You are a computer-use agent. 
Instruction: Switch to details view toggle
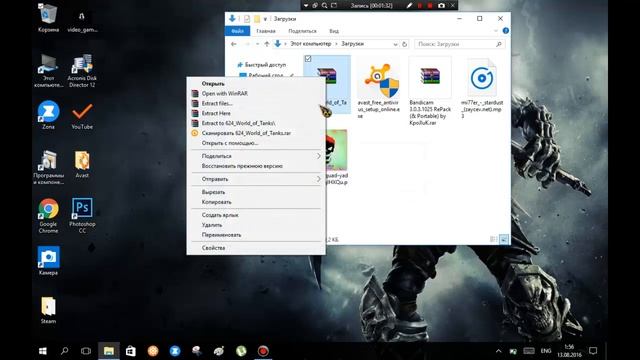point(493,239)
